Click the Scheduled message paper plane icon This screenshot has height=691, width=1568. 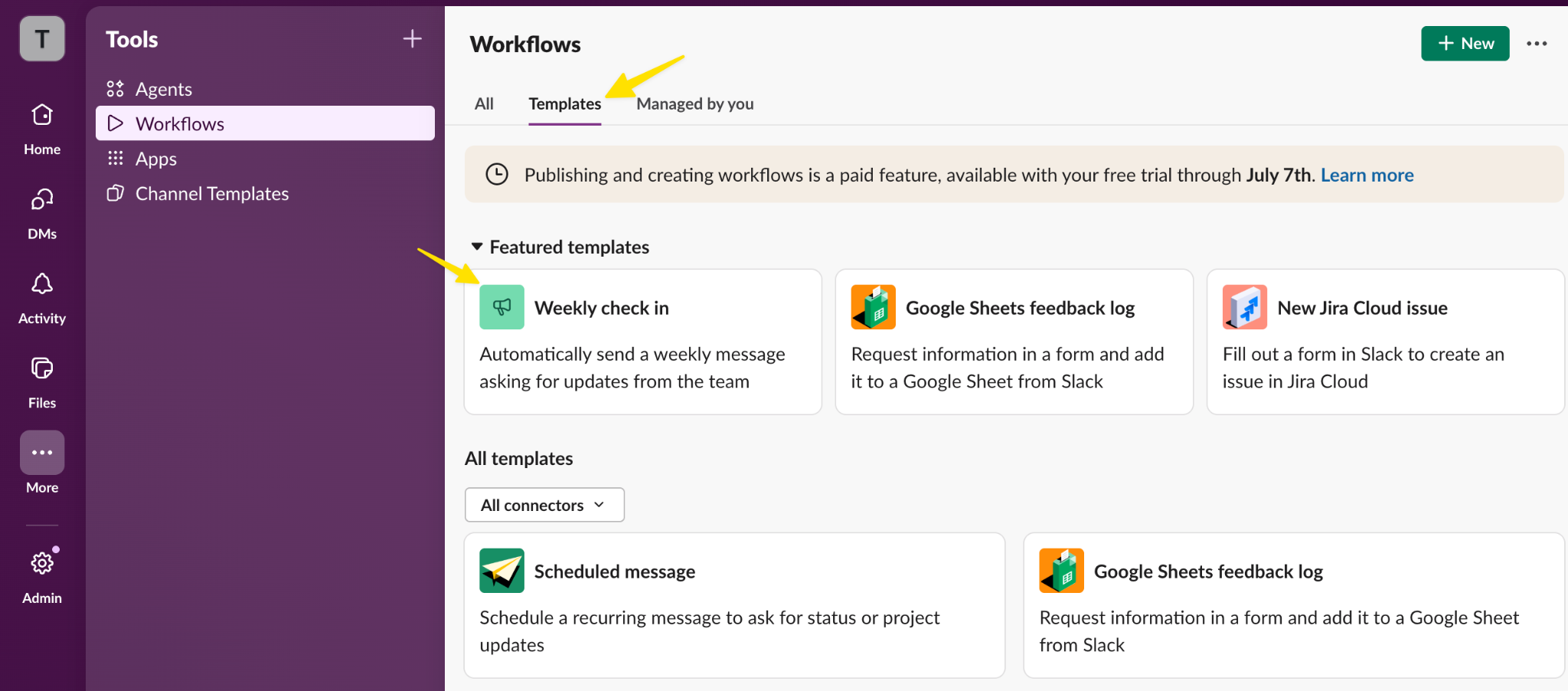coord(501,571)
